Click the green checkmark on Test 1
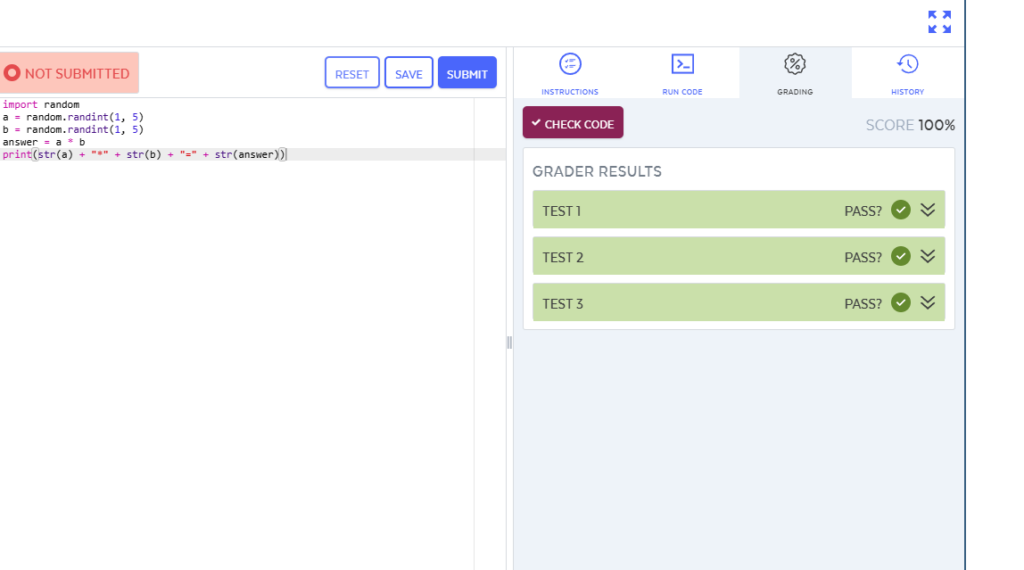The width and height of the screenshot is (1024, 570). [x=900, y=210]
